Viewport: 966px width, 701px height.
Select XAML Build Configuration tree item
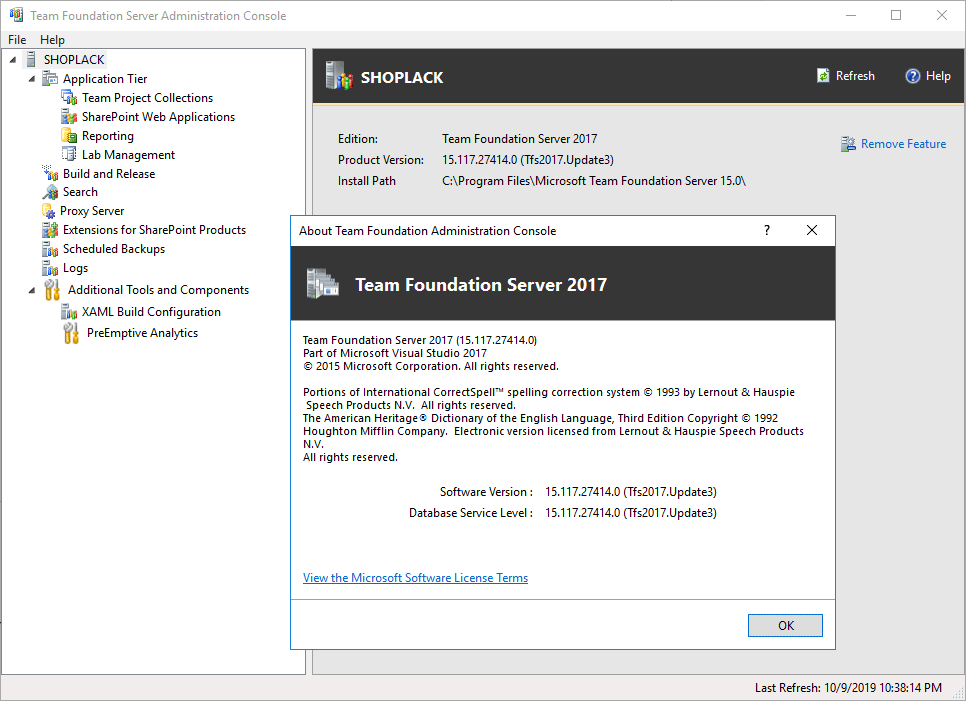click(x=151, y=312)
